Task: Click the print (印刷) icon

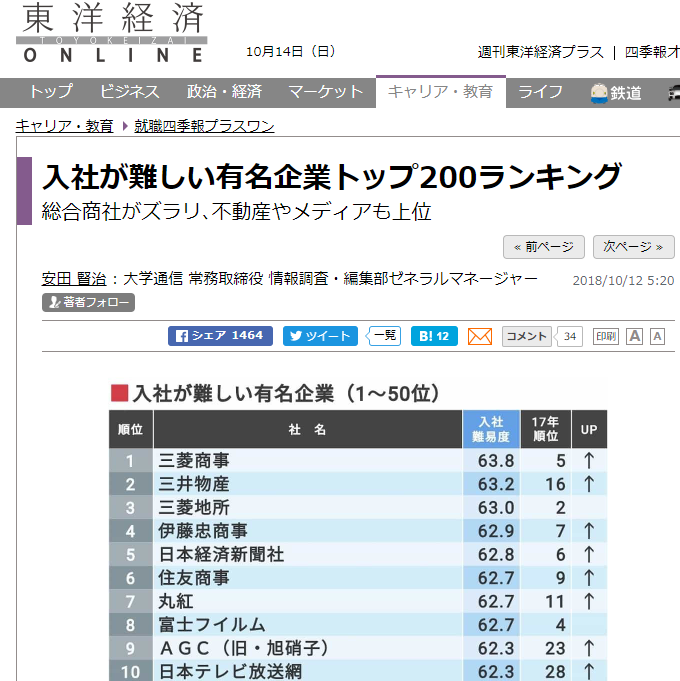Action: coord(606,336)
